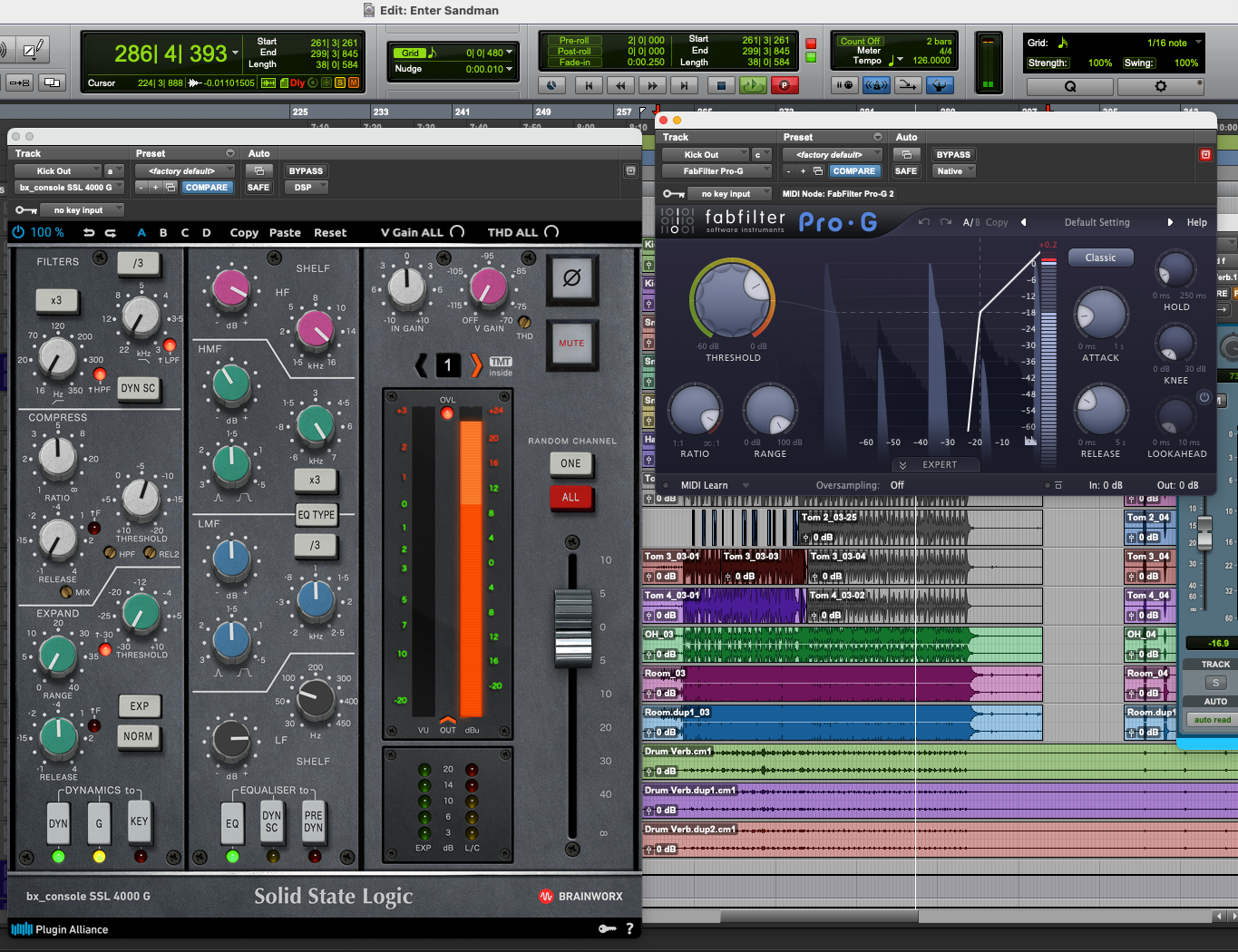
Task: Click BYPASS in the Pro-G window
Action: coord(953,155)
